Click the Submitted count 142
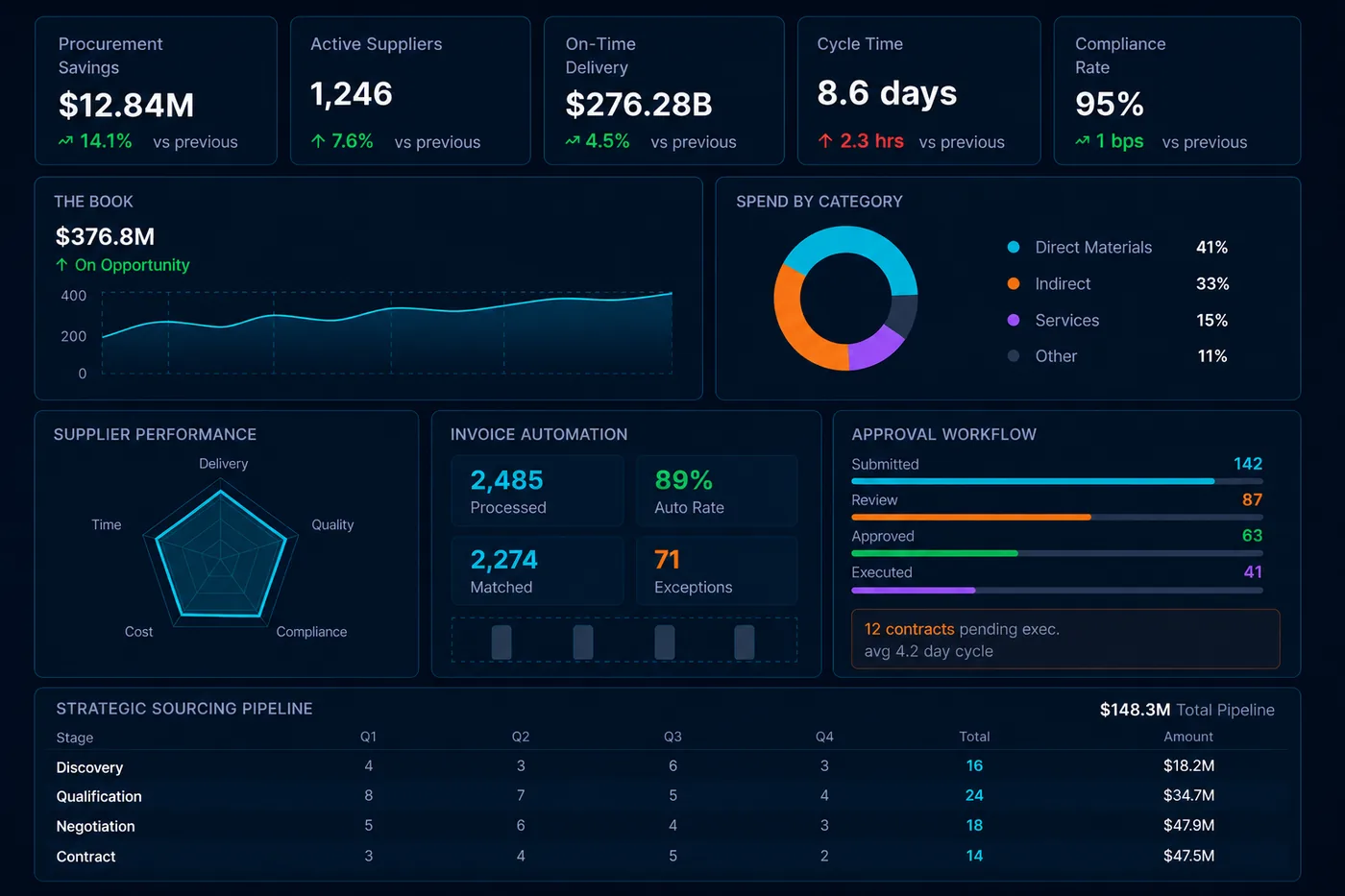Viewport: 1345px width, 896px height. click(x=1248, y=464)
